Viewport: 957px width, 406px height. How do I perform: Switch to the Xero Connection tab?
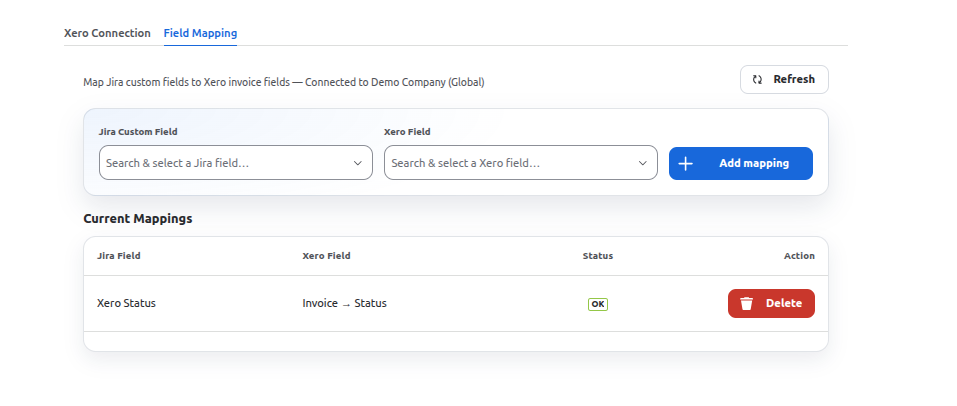click(107, 33)
